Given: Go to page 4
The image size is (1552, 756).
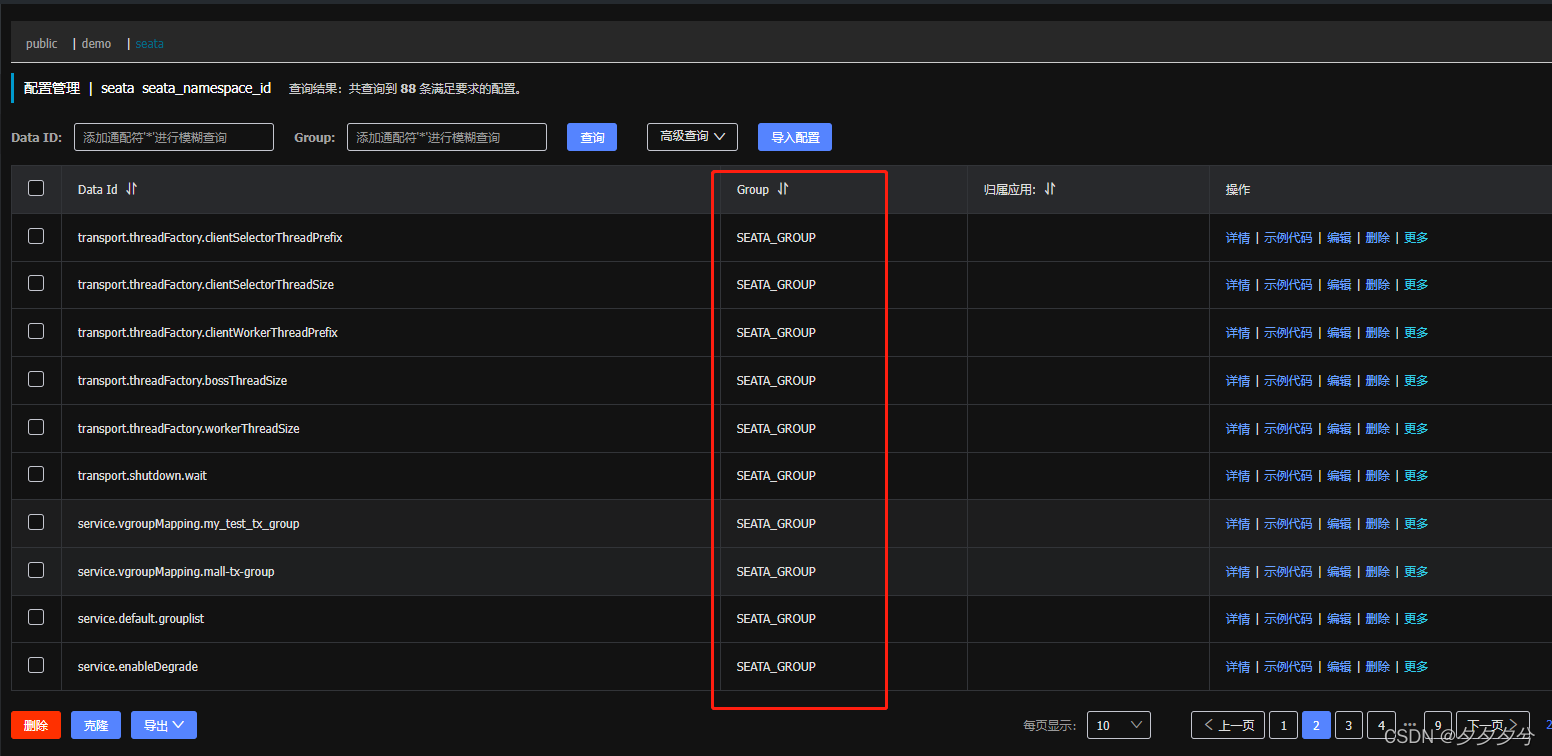Looking at the screenshot, I should [1381, 725].
